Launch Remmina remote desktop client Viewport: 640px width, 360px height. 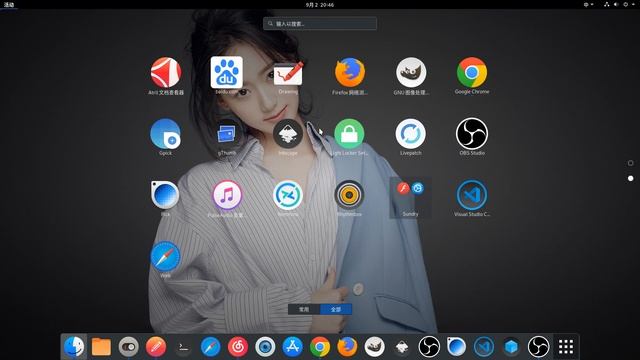288,195
